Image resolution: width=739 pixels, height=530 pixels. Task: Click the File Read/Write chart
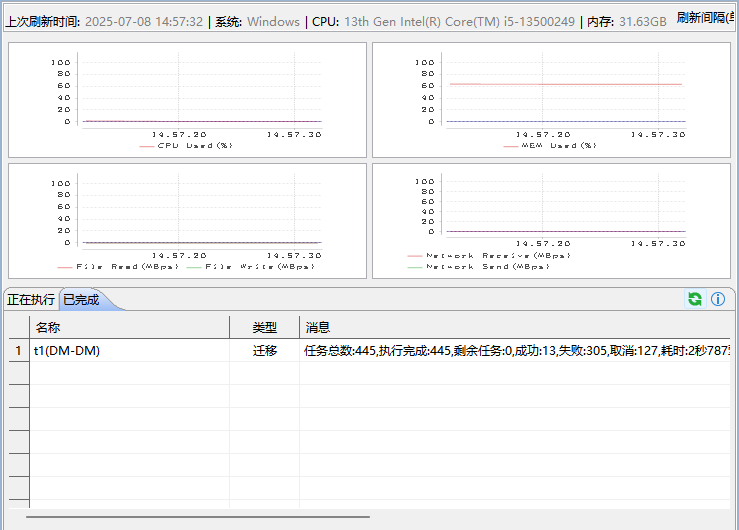(185, 220)
